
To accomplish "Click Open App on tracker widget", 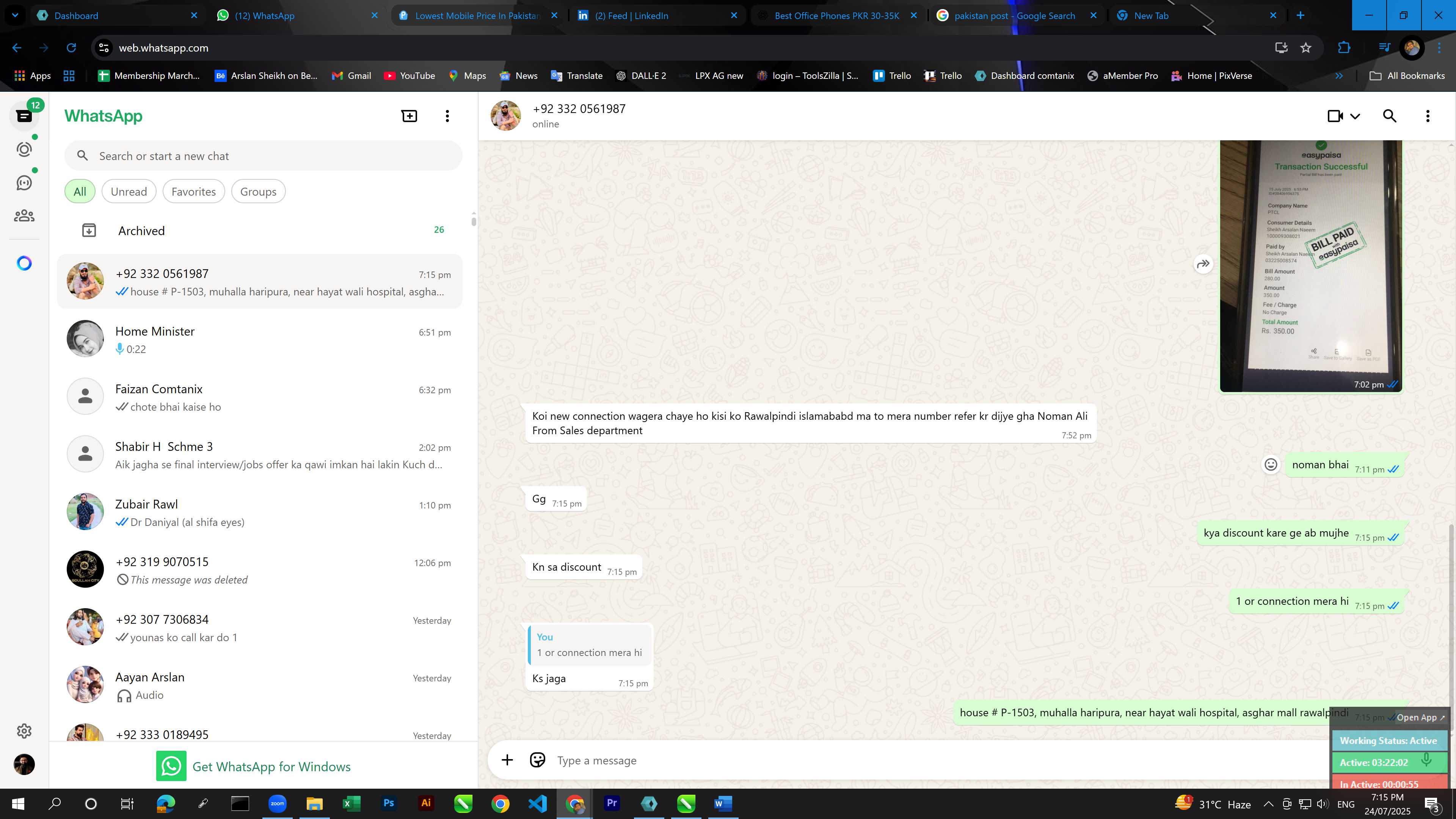I will click(x=1421, y=717).
